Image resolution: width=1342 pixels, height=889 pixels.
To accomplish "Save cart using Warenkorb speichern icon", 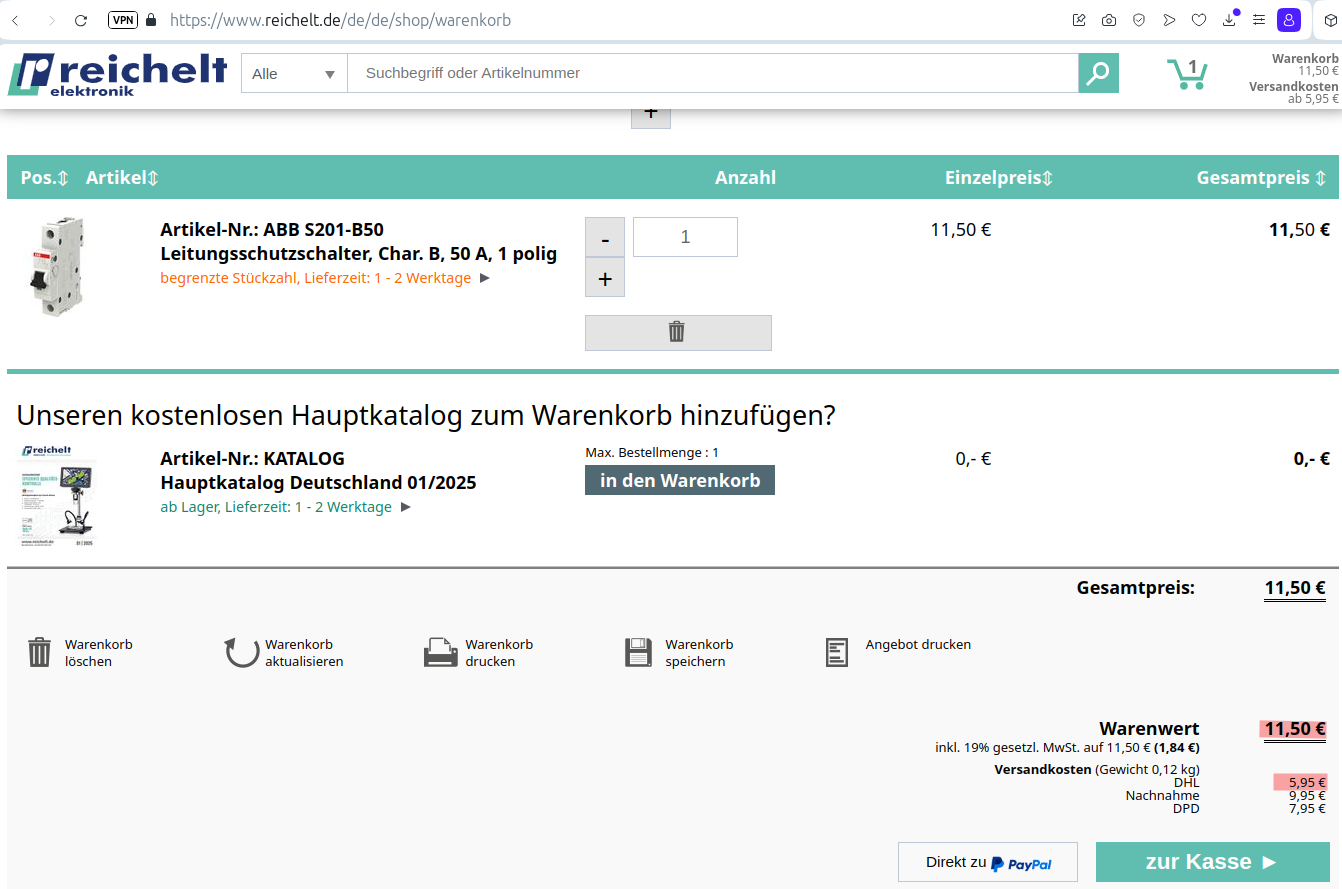I will 638,653.
